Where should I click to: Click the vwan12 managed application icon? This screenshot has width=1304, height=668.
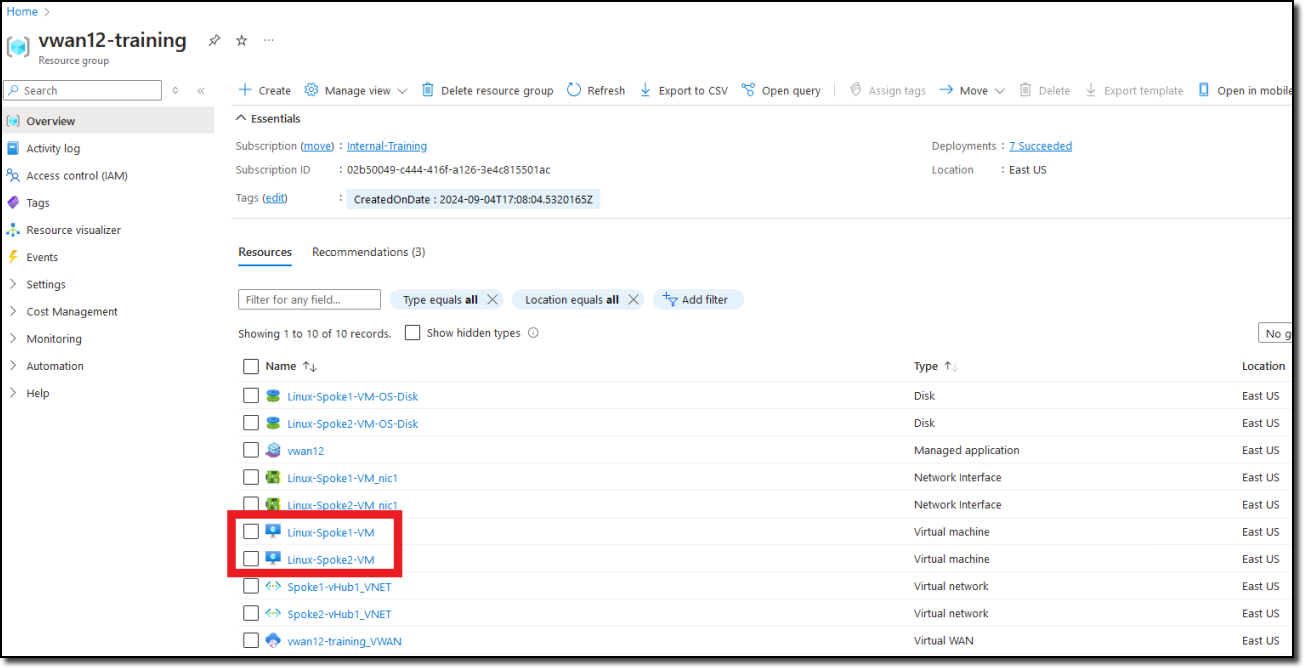273,450
